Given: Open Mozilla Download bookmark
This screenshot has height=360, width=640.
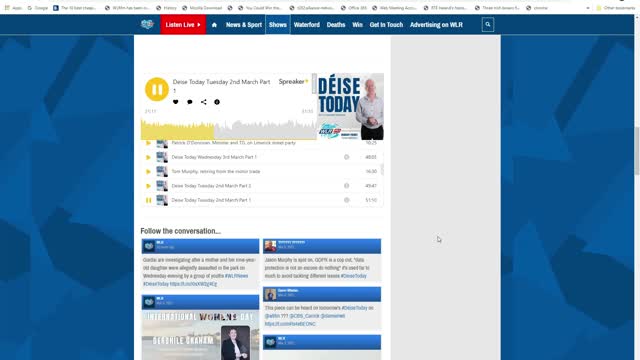Looking at the screenshot, I should tap(203, 8).
